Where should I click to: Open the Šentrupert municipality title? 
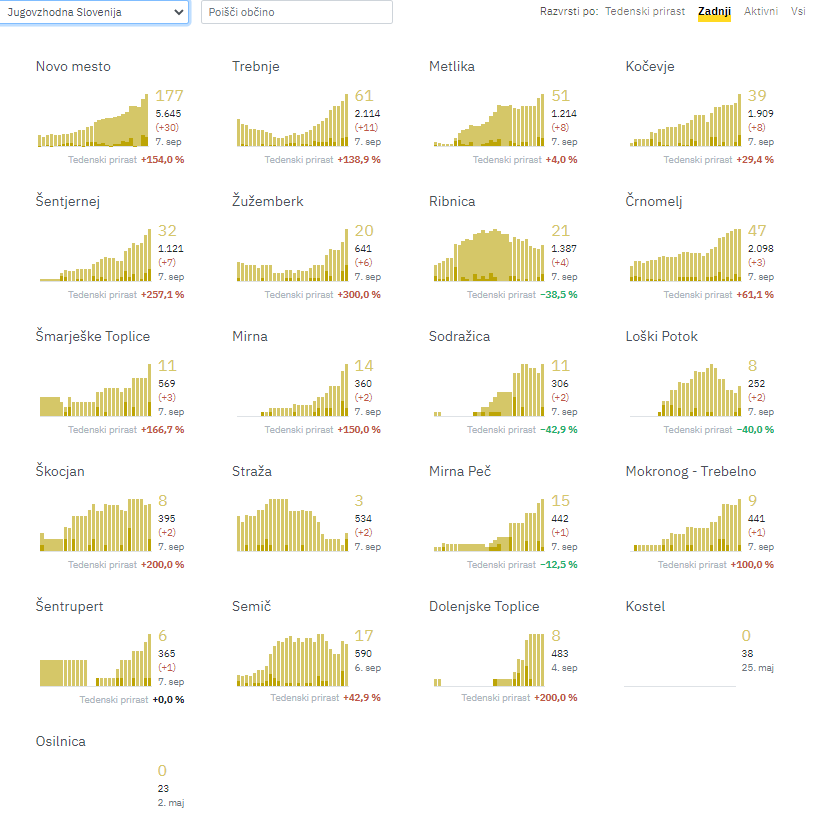point(69,606)
